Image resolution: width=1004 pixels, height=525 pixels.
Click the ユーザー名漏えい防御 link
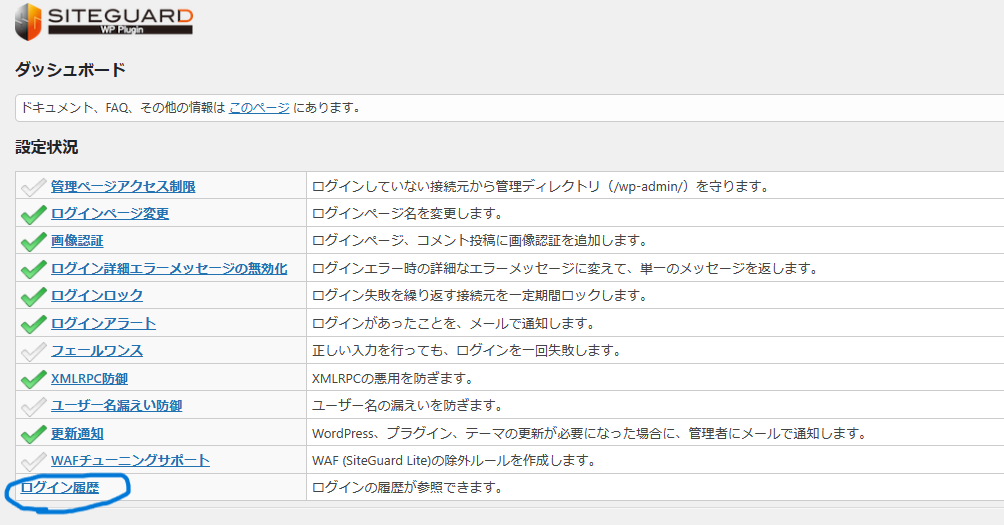tap(117, 405)
